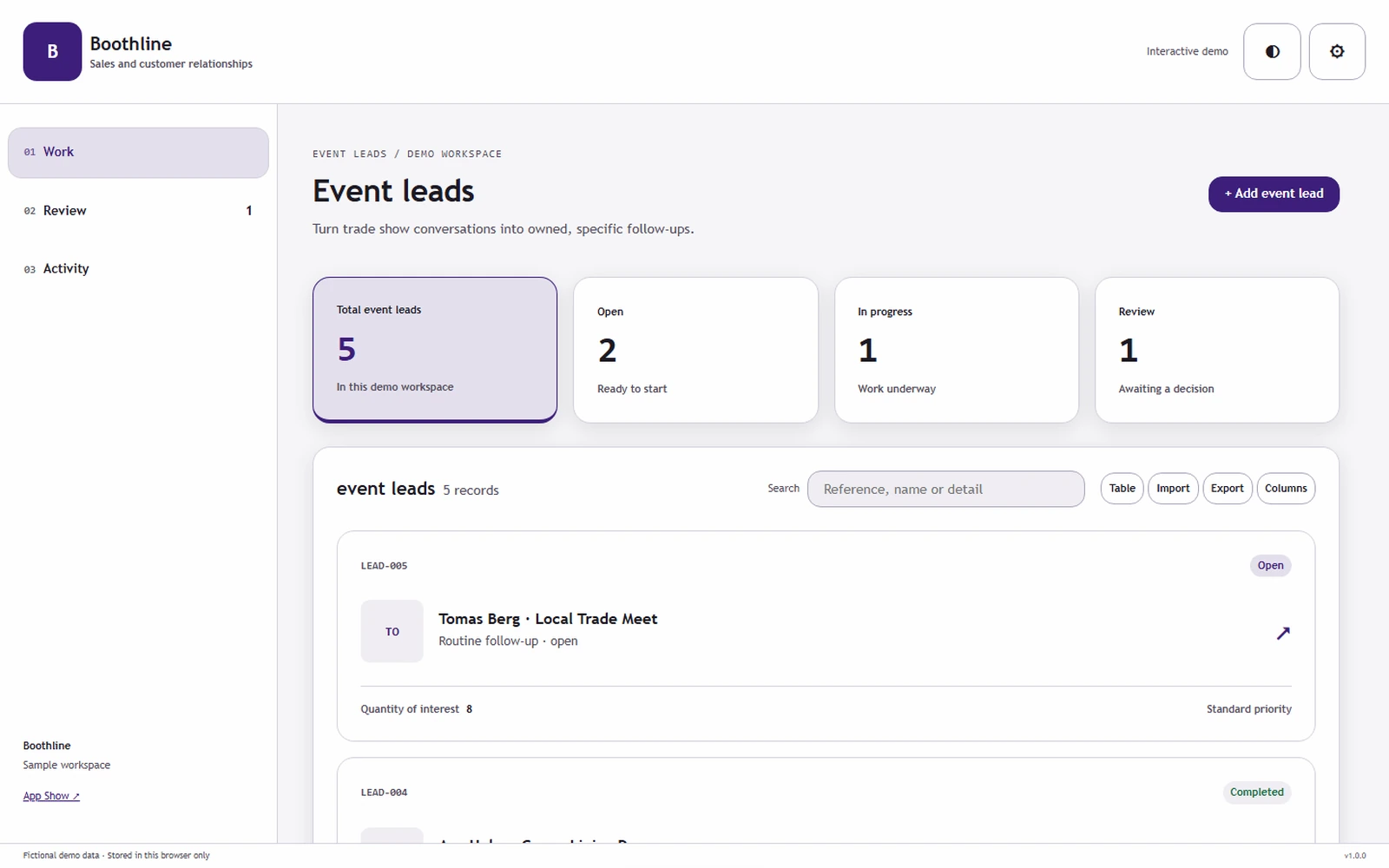Click the Routine follow-up · open subtitle
The width and height of the screenshot is (1389, 868).
coord(508,641)
